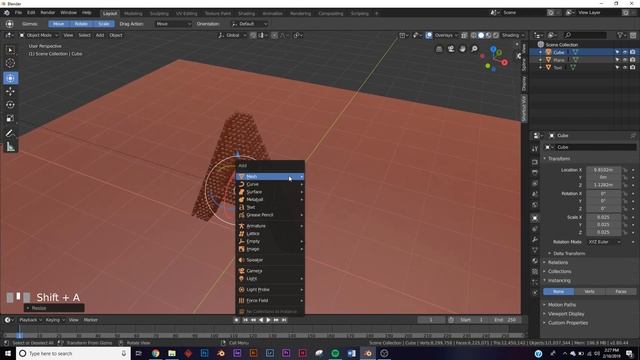The height and width of the screenshot is (360, 640).
Task: Choose Text in the Add menu
Action: click(x=270, y=207)
